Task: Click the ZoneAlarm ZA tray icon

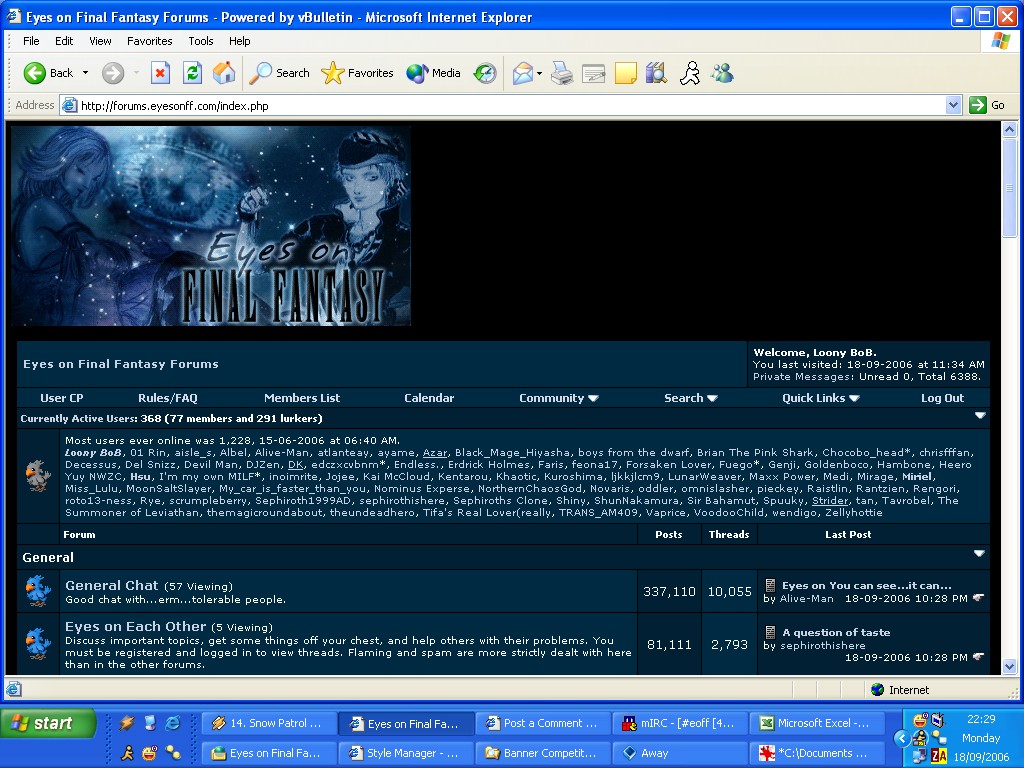Action: 939,756
